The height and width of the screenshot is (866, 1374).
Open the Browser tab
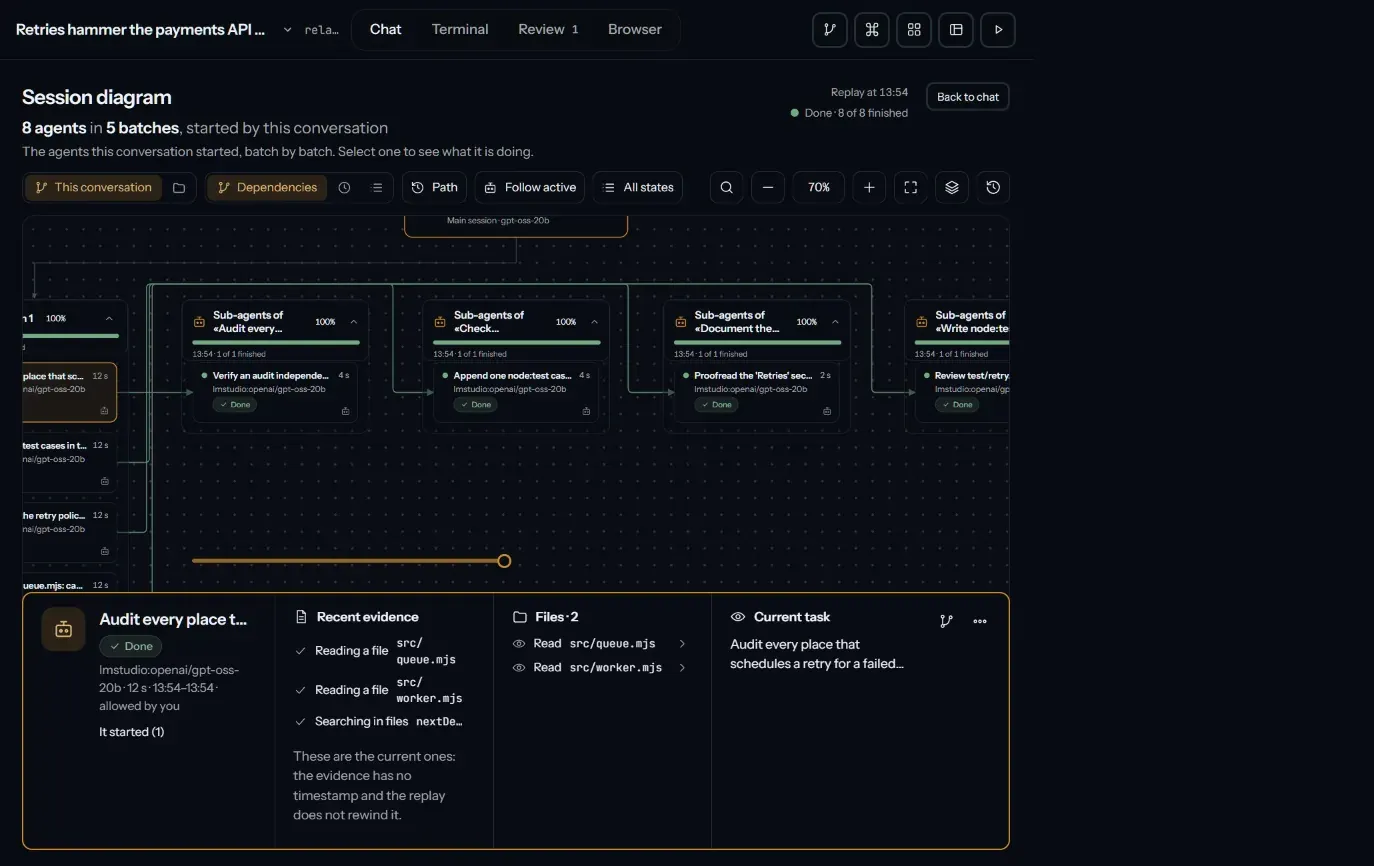point(635,29)
